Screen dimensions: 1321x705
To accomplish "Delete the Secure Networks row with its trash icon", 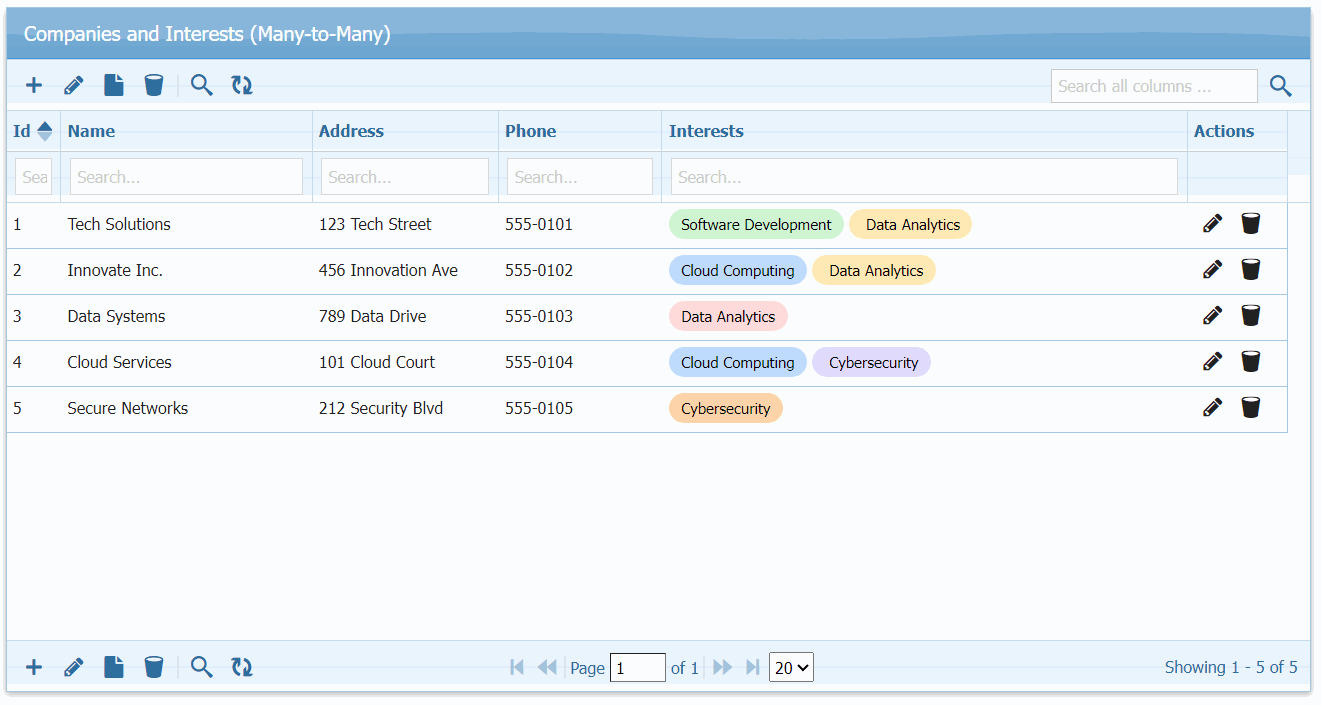I will tap(1250, 407).
